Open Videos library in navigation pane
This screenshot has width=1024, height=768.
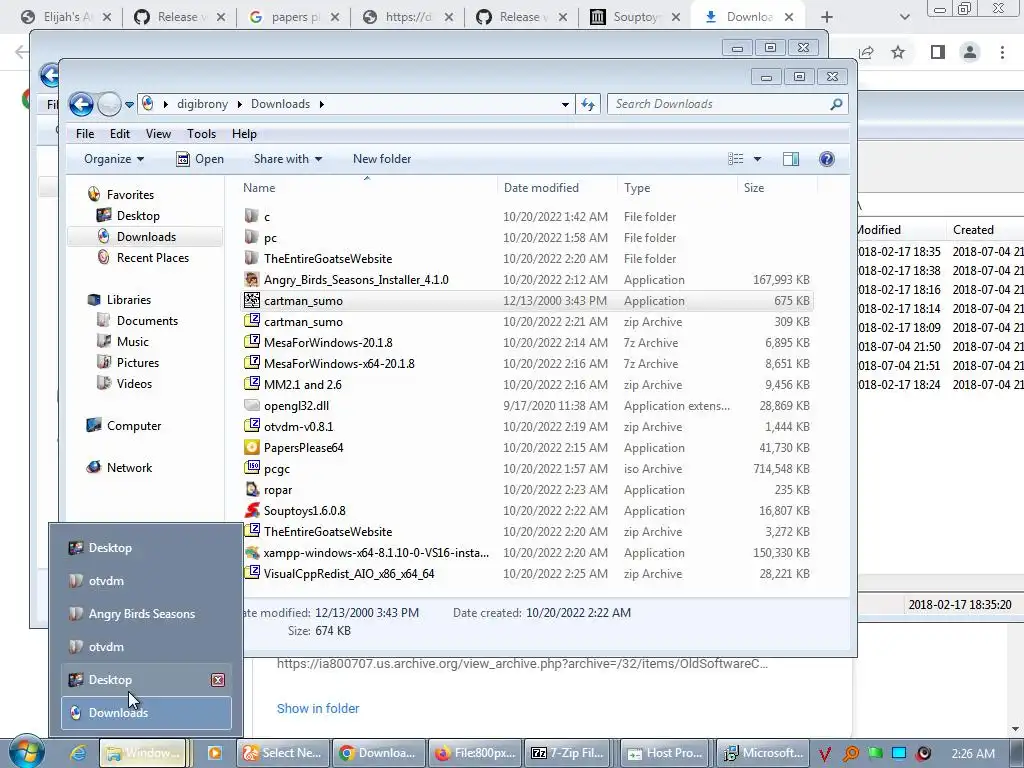(134, 383)
